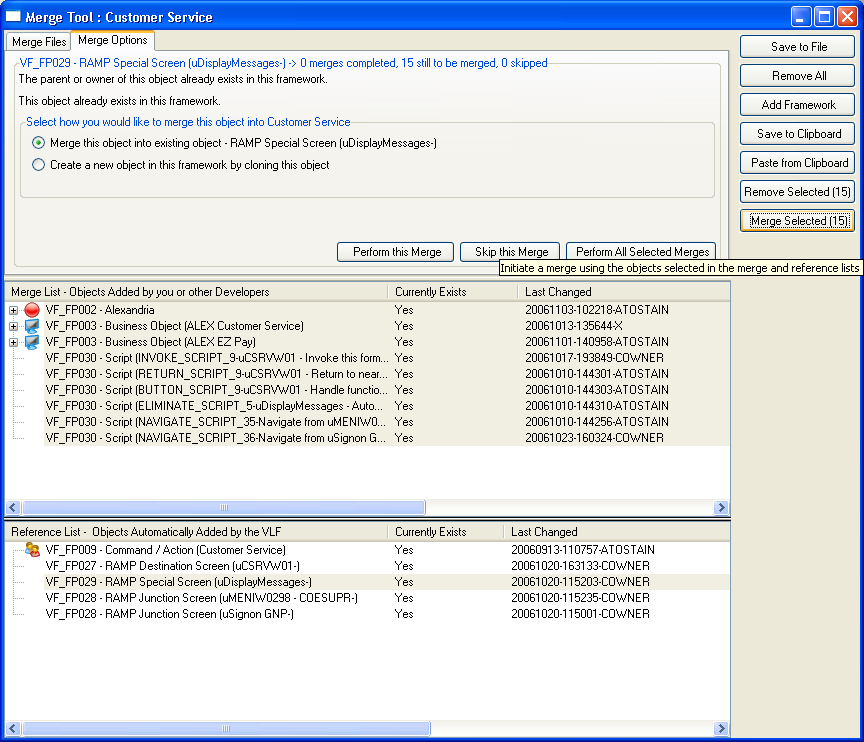
Task: Click the Reference List scroll right arrow
Action: pos(720,728)
